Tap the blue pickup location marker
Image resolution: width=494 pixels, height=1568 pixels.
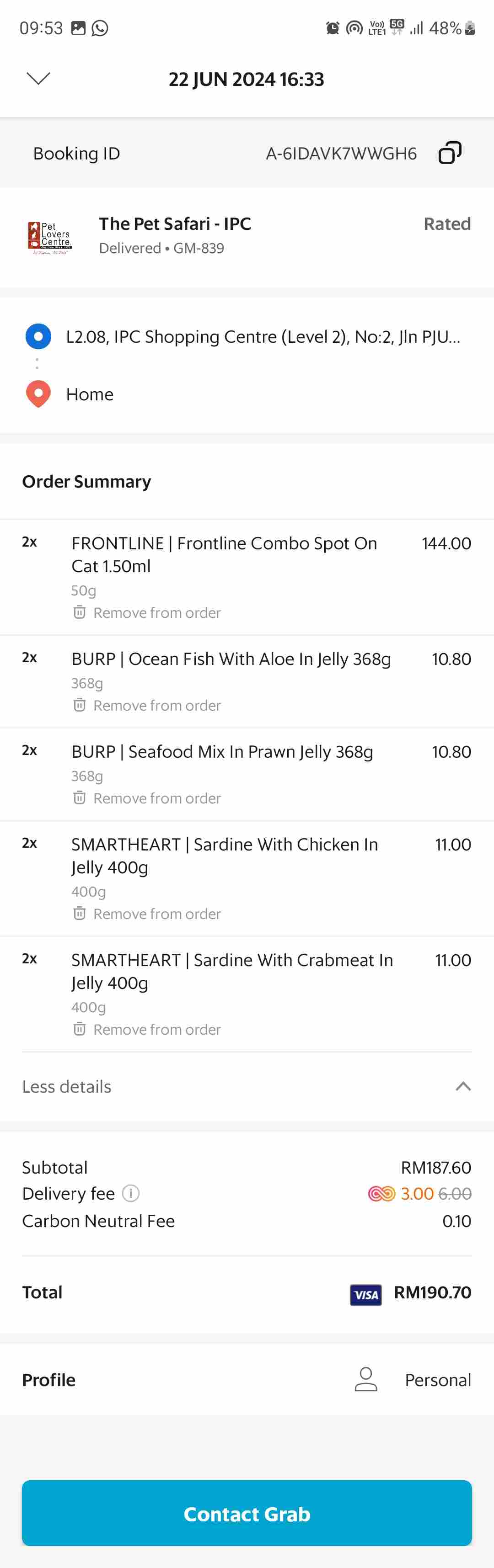tap(38, 336)
